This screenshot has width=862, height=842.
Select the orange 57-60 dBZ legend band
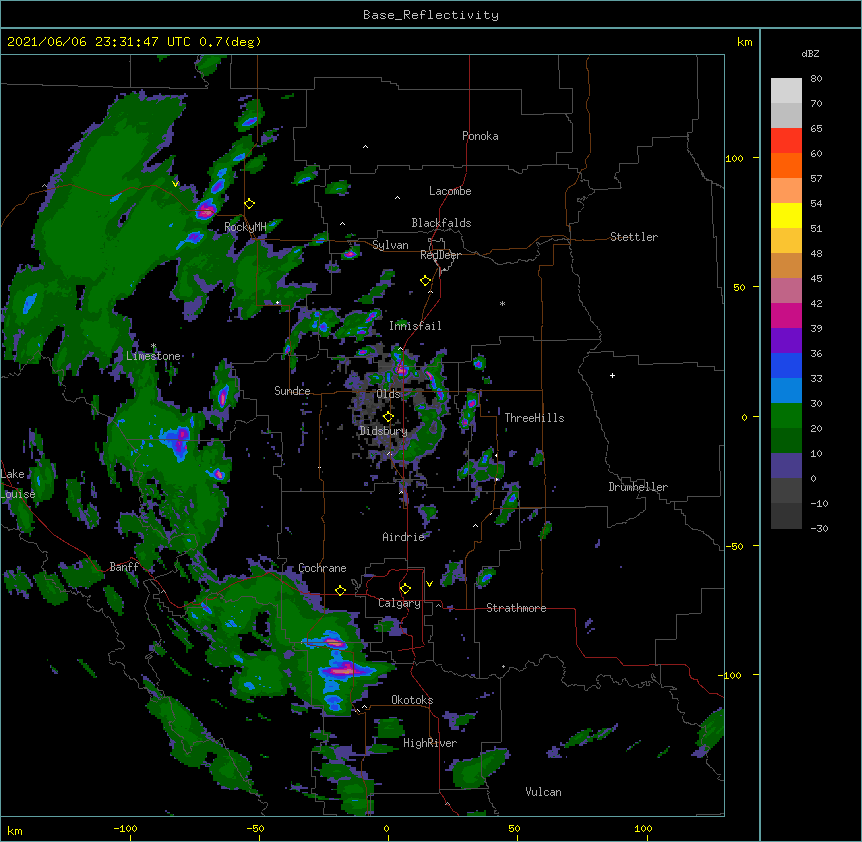point(786,166)
